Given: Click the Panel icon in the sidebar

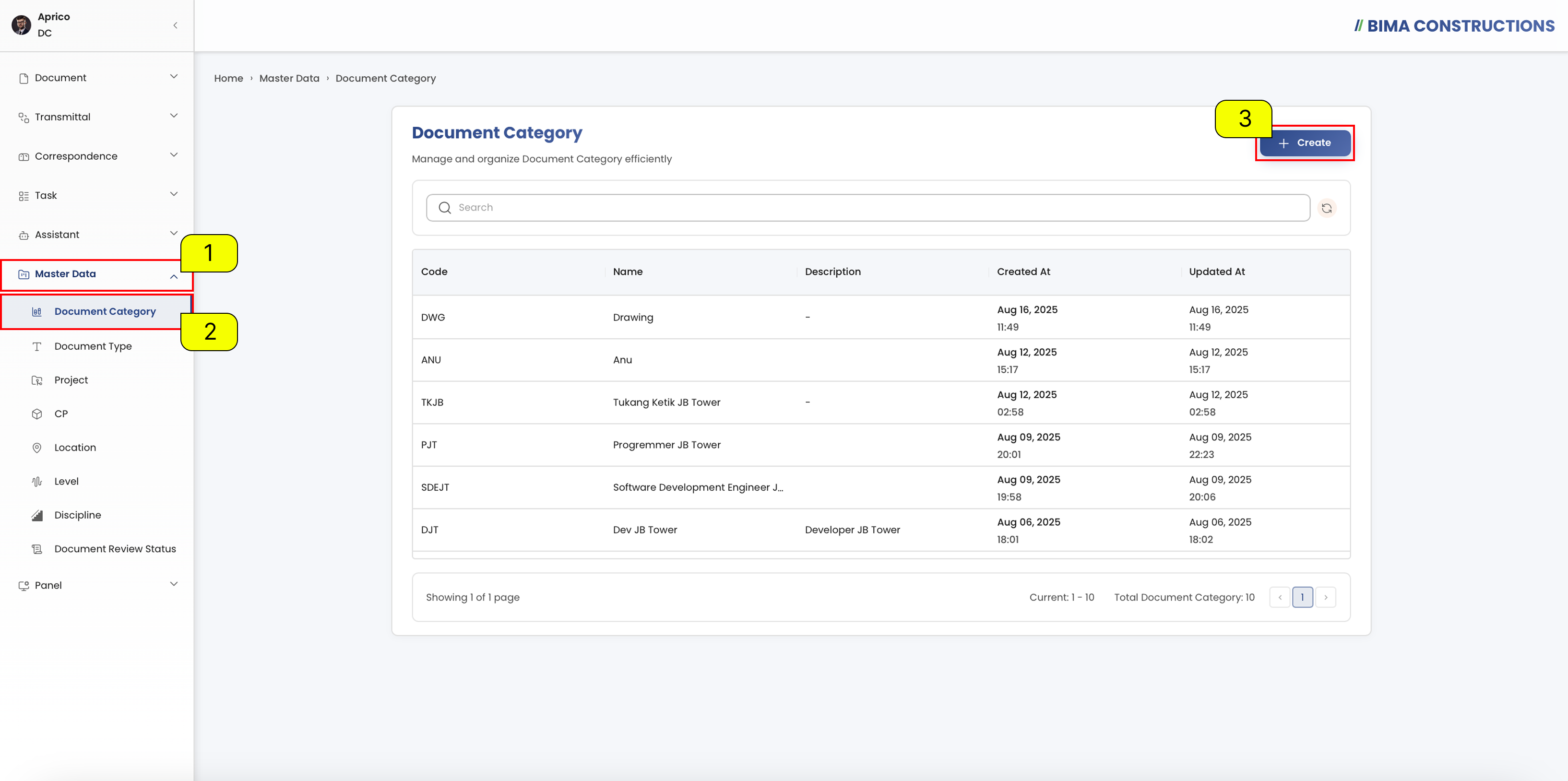Looking at the screenshot, I should point(24,586).
